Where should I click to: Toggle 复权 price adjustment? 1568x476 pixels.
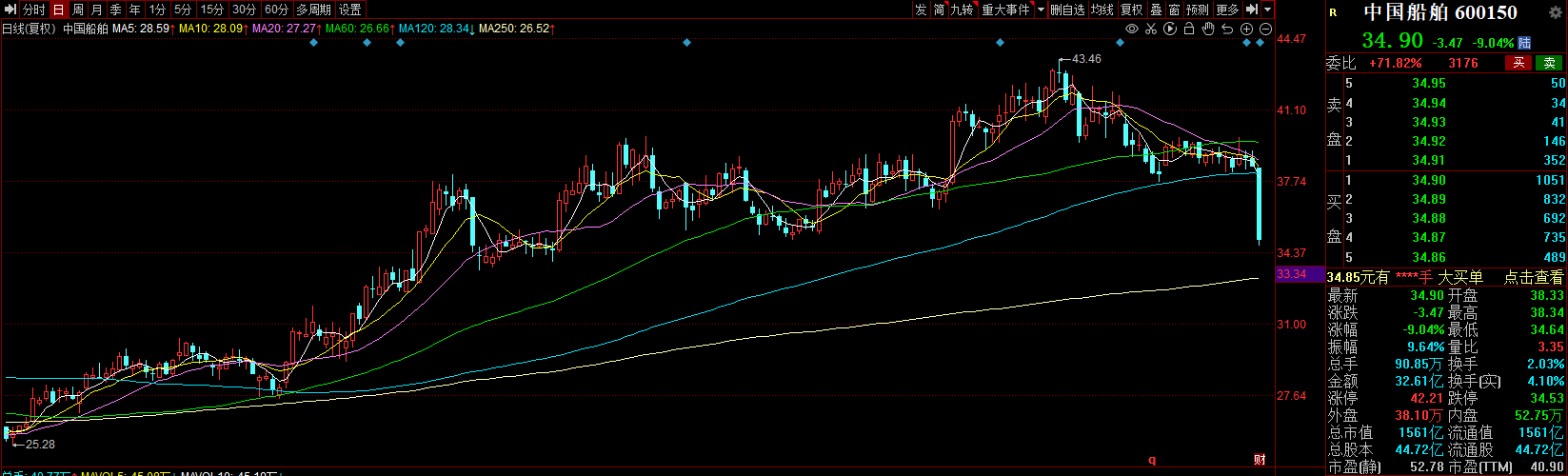[1131, 10]
